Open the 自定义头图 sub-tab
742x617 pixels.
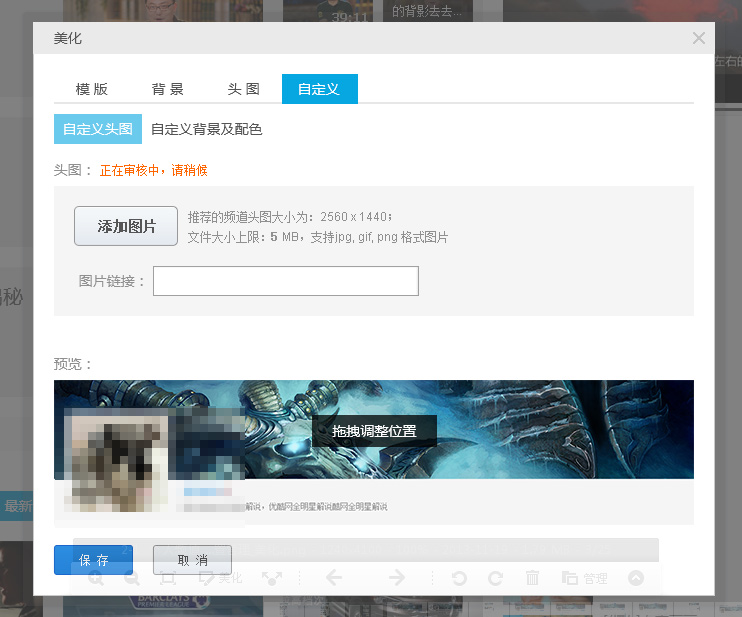click(x=97, y=129)
